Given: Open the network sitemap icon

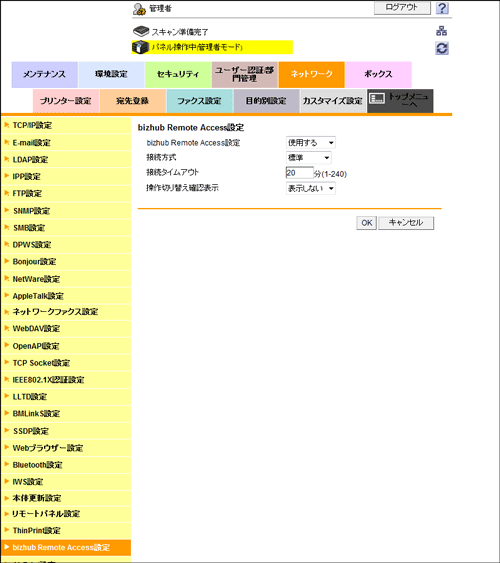Looking at the screenshot, I should (441, 31).
